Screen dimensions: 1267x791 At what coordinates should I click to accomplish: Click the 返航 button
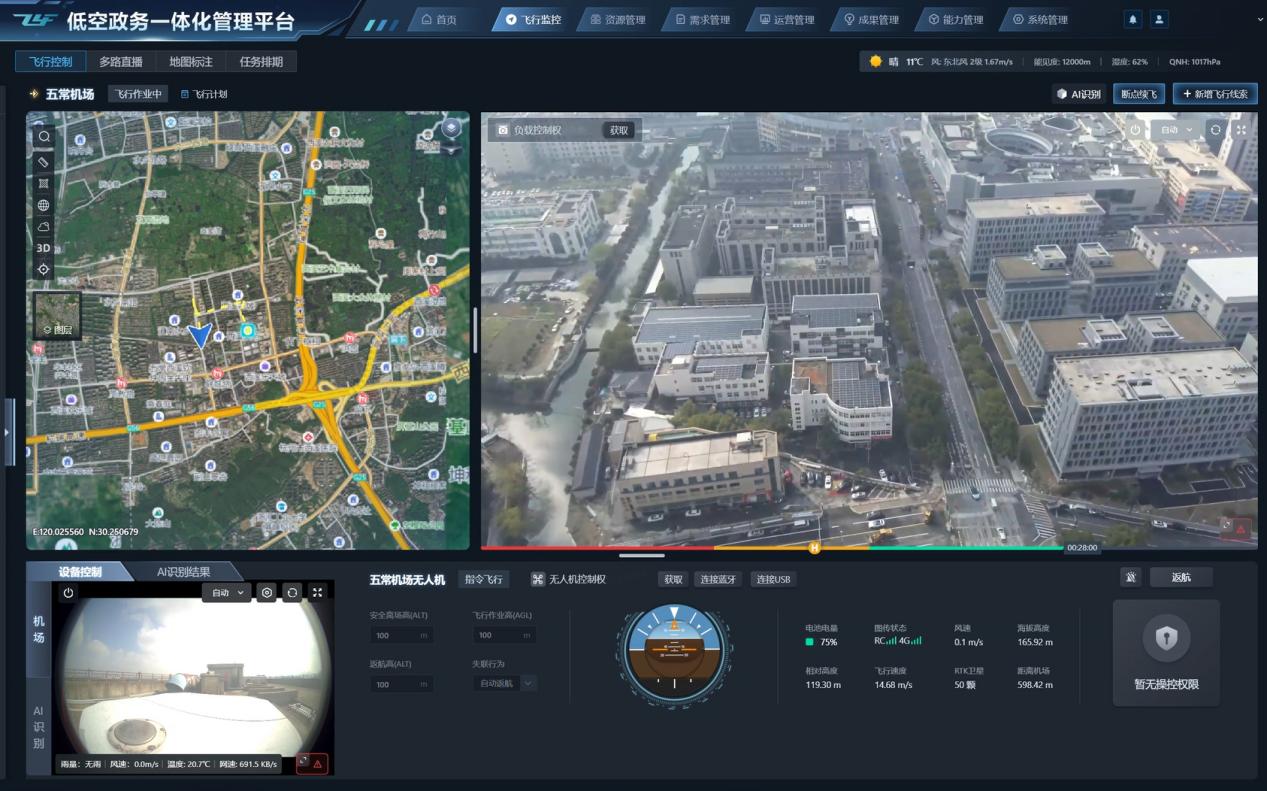[x=1180, y=577]
